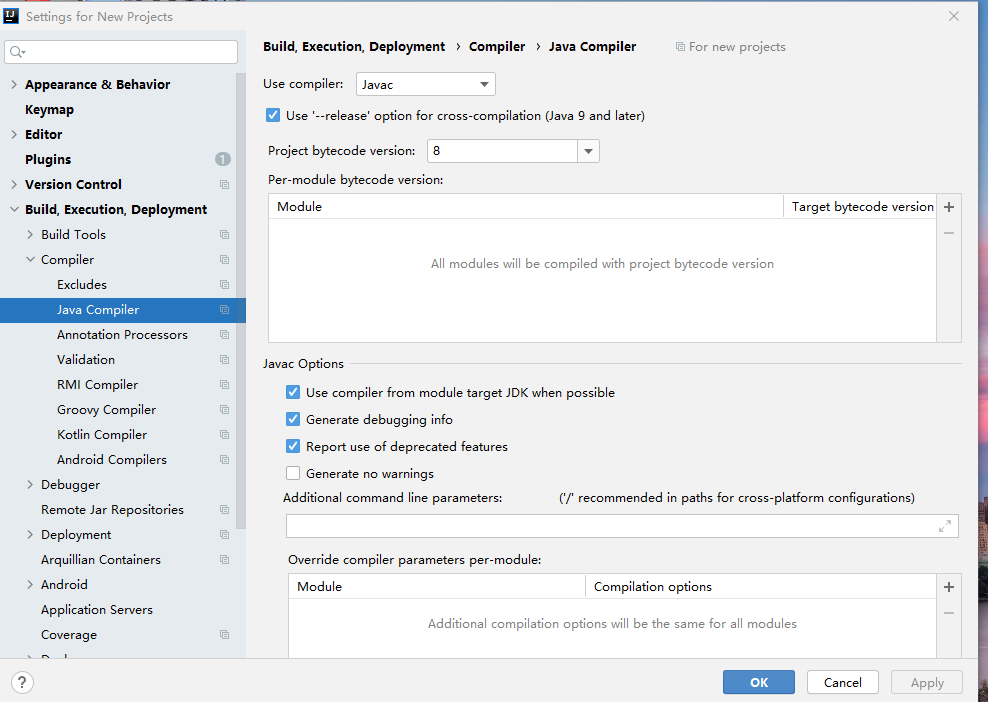Click the For new projects icon in header
This screenshot has height=702, width=988.
(x=680, y=47)
